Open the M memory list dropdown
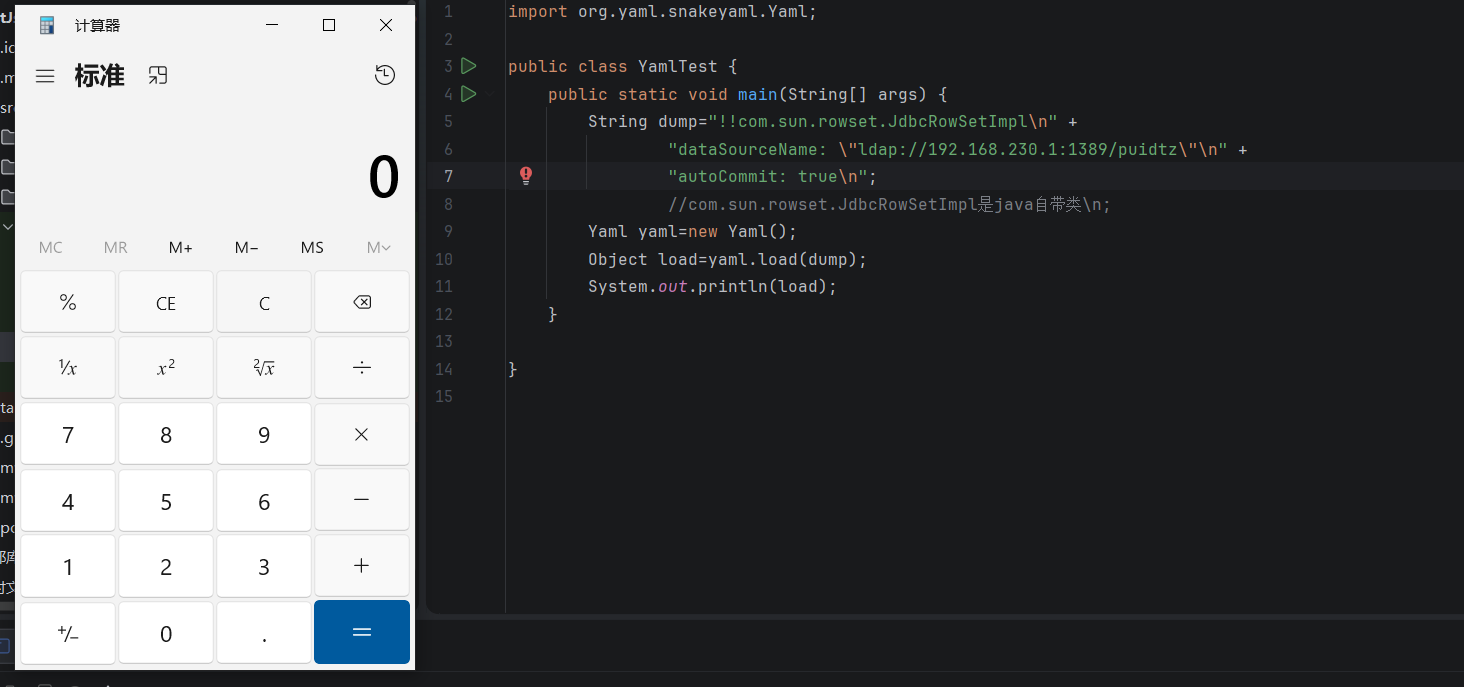 click(x=379, y=247)
